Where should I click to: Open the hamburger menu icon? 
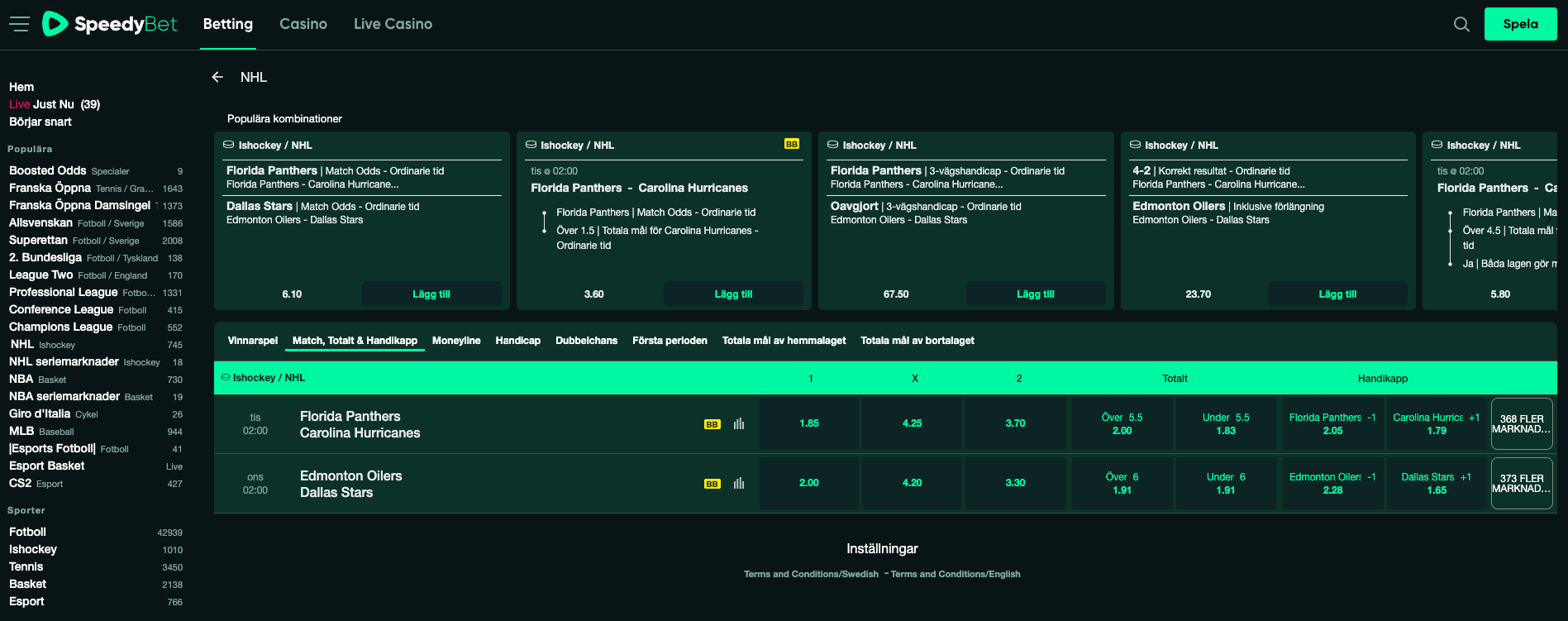(19, 24)
